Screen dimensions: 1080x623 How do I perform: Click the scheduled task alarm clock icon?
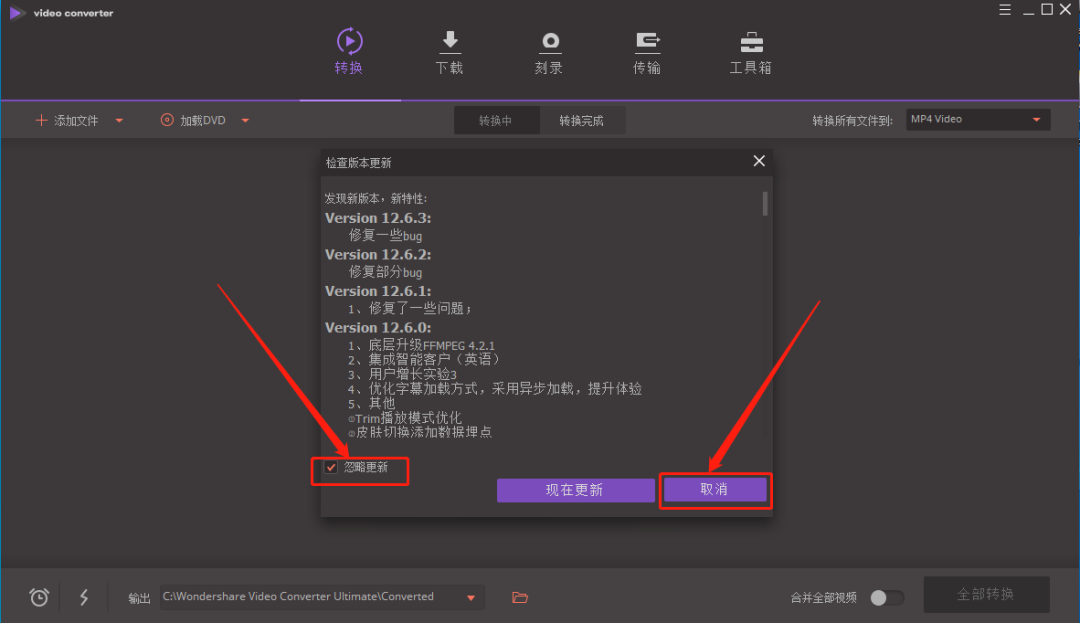(39, 597)
